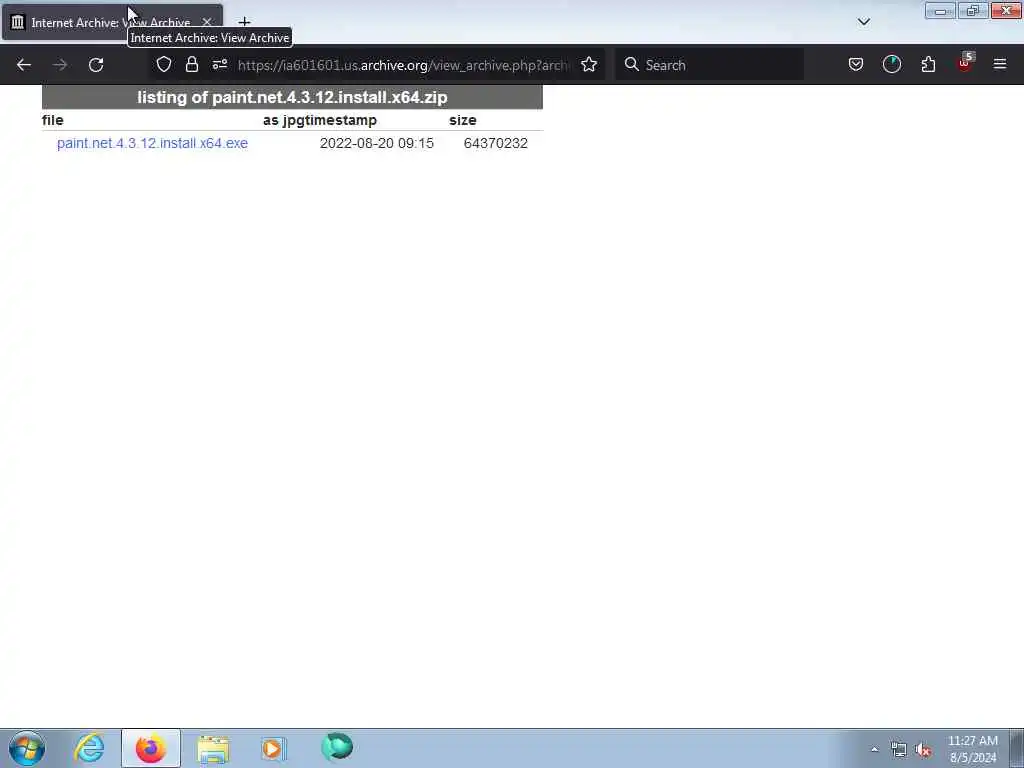
Task: Switch to Firefox in taskbar
Action: 151,748
